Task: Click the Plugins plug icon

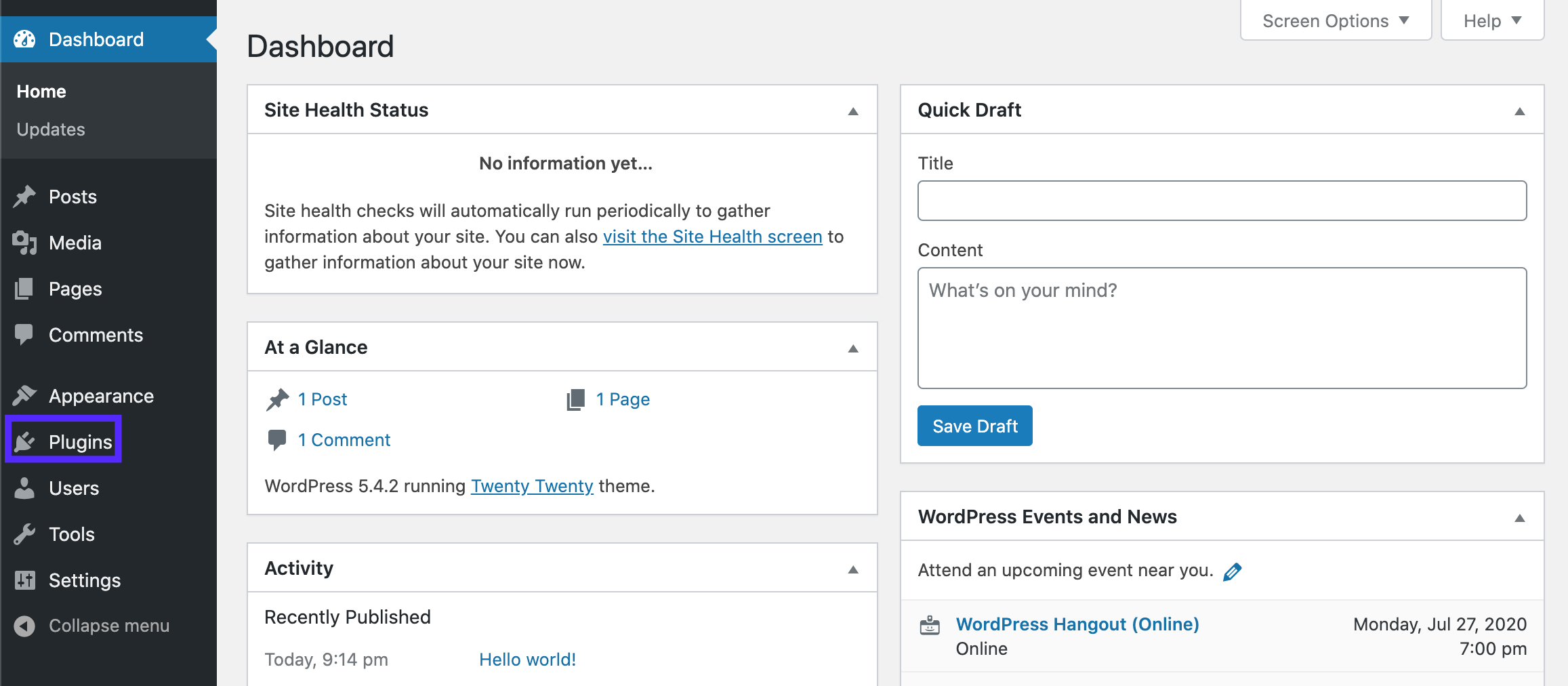Action: point(24,441)
